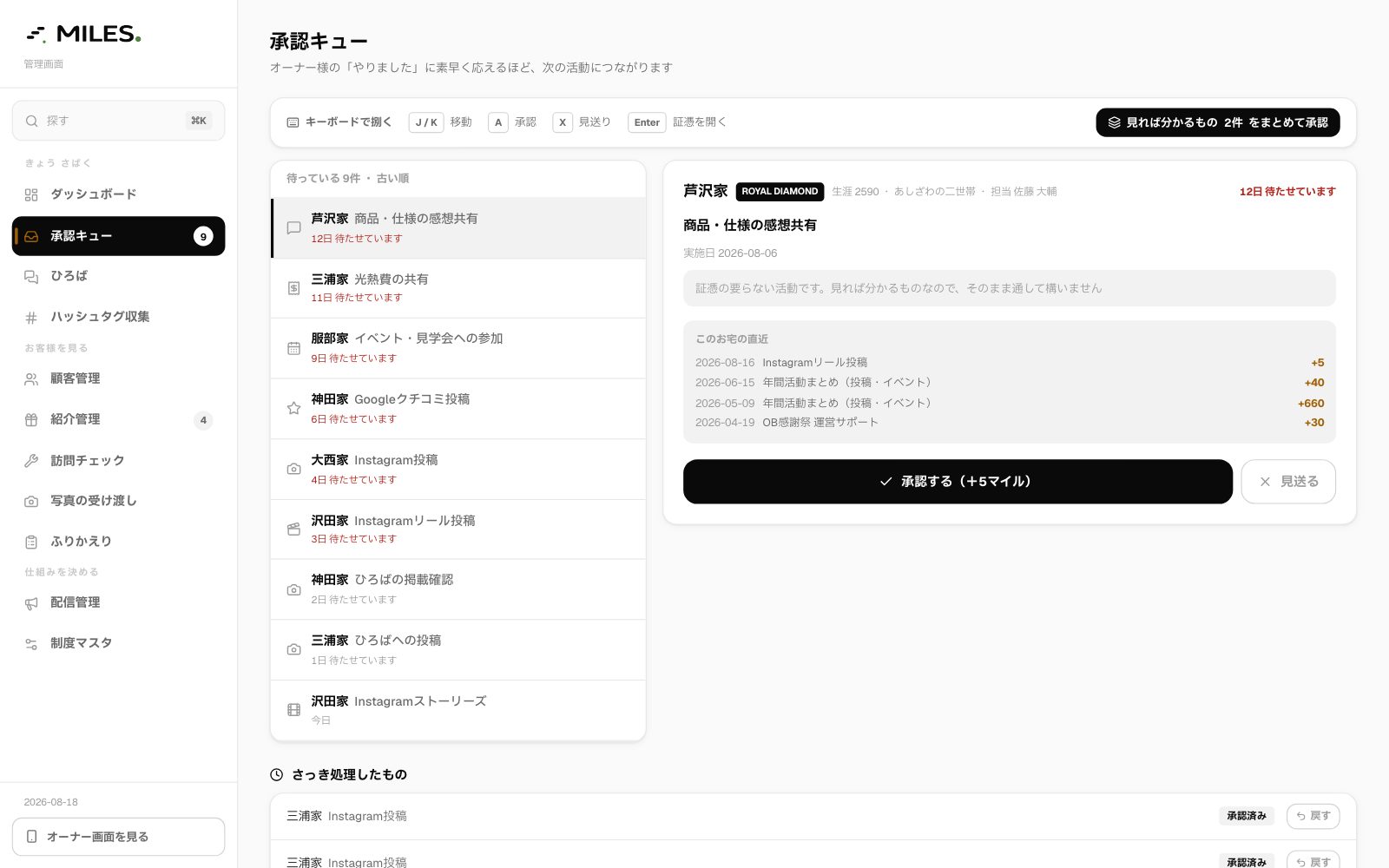Click the camera icon on 三浦家 ひろばへの投稿 row

pos(294,649)
